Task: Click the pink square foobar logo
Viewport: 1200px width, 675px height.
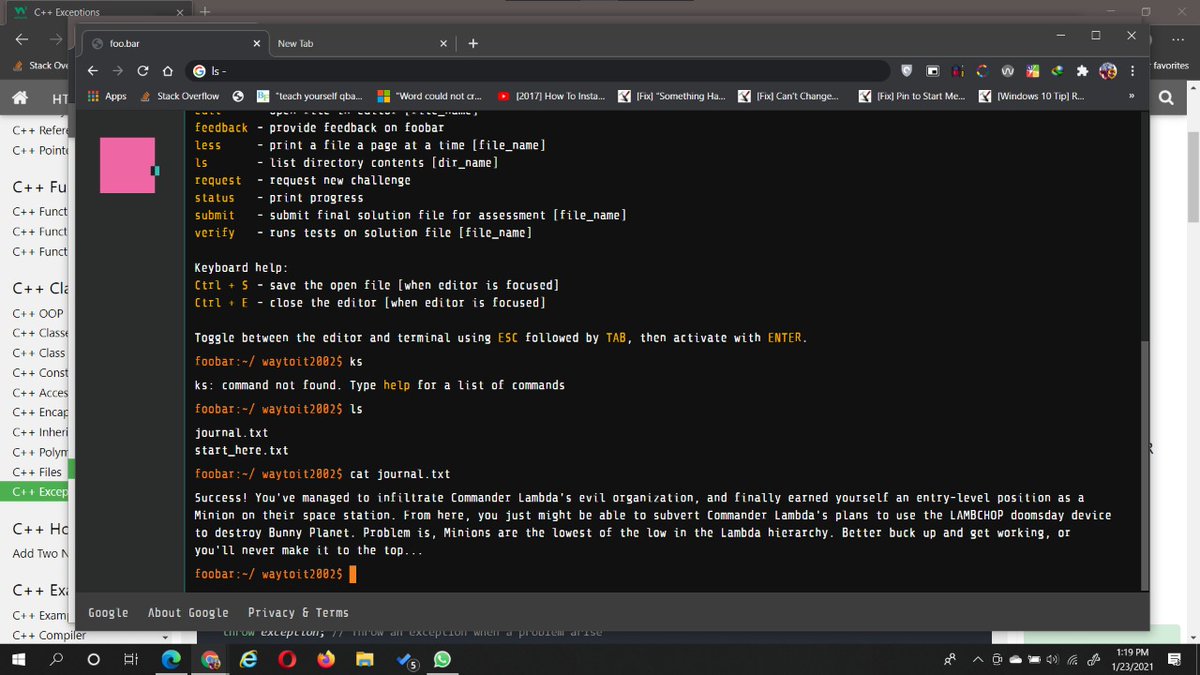Action: (127, 165)
